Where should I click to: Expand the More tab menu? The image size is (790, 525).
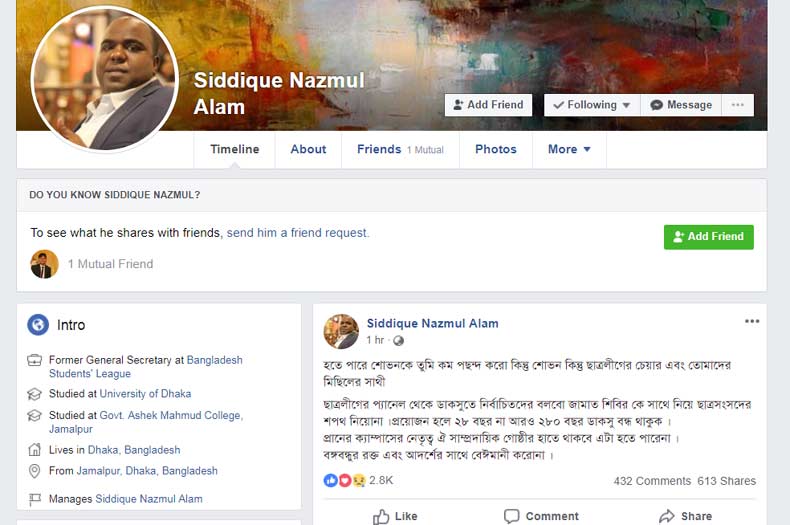[x=569, y=149]
